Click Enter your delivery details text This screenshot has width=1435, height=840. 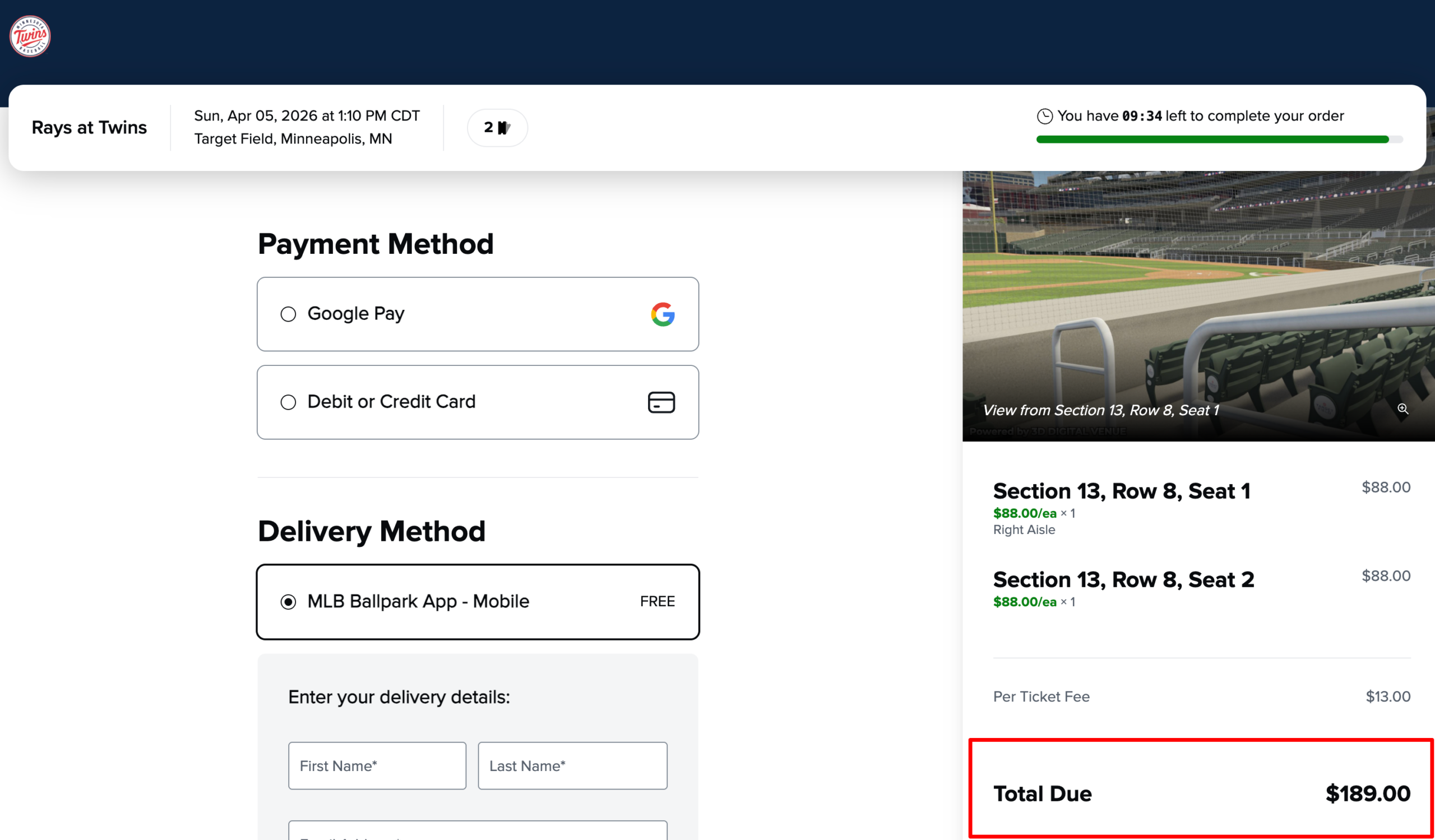[x=399, y=697]
